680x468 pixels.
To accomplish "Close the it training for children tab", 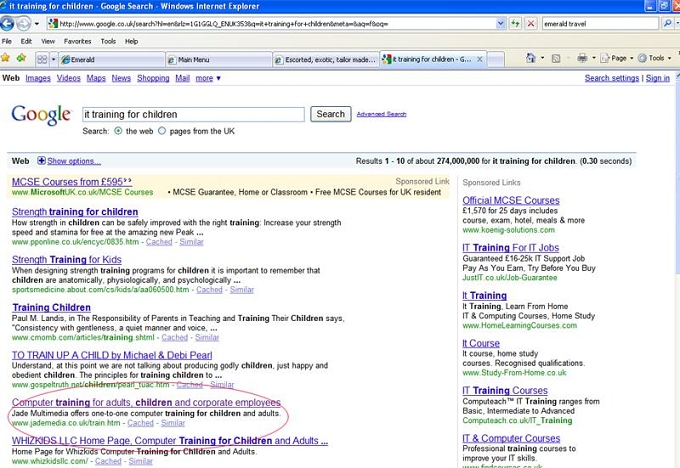I will (x=480, y=59).
